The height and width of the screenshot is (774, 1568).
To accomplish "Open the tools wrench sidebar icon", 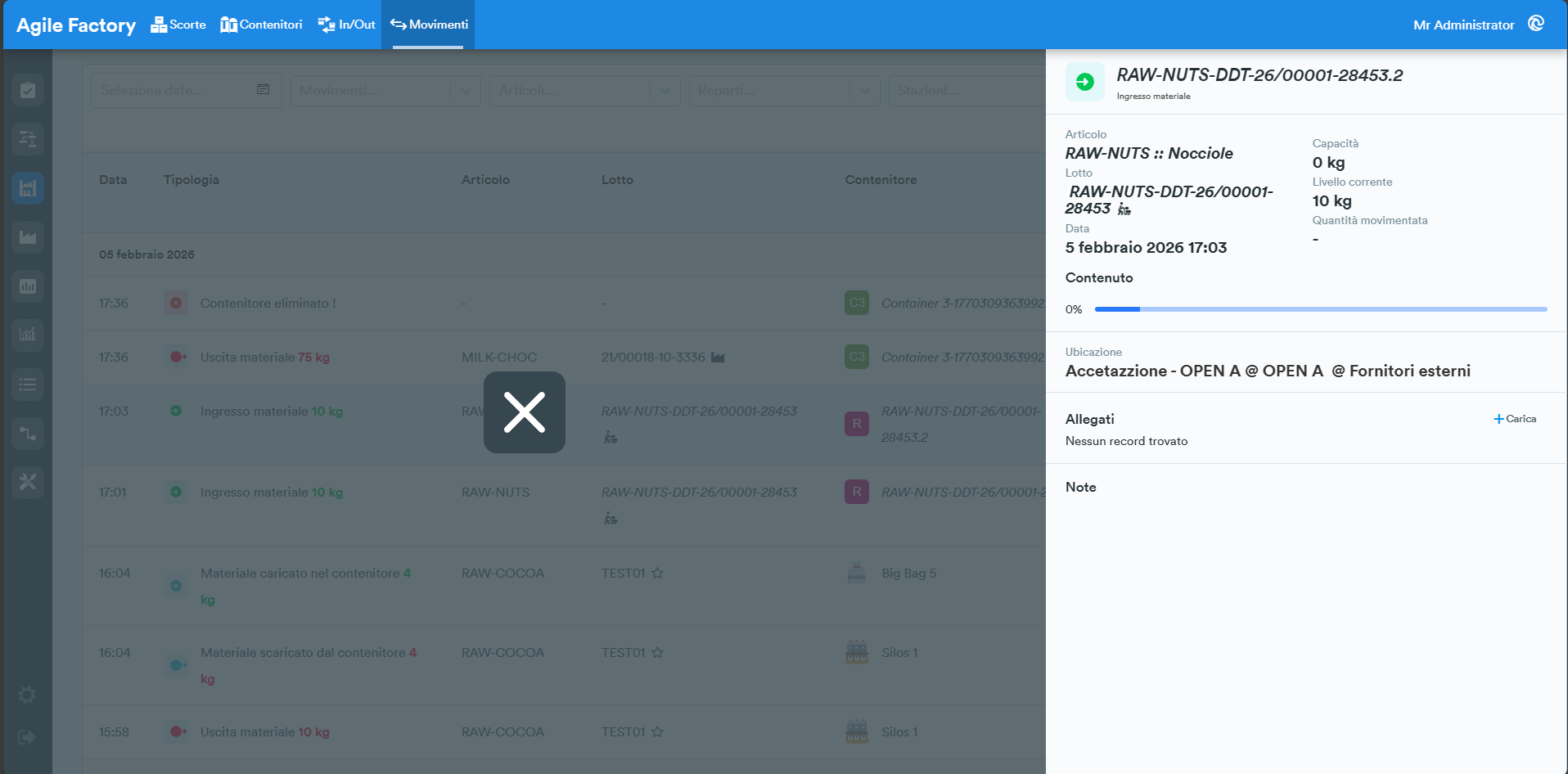I will click(28, 482).
